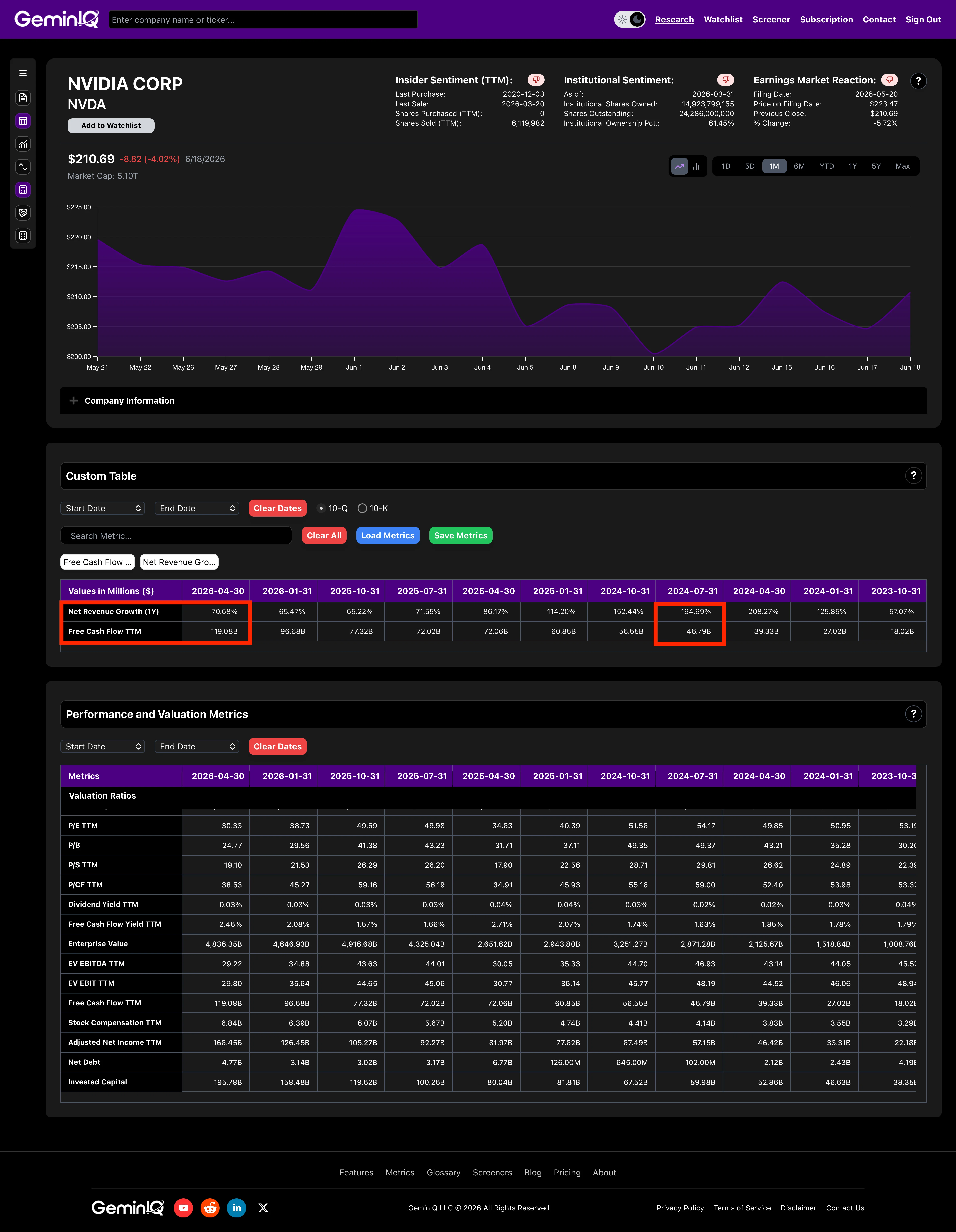
Task: Switch to bar chart view
Action: [x=697, y=166]
